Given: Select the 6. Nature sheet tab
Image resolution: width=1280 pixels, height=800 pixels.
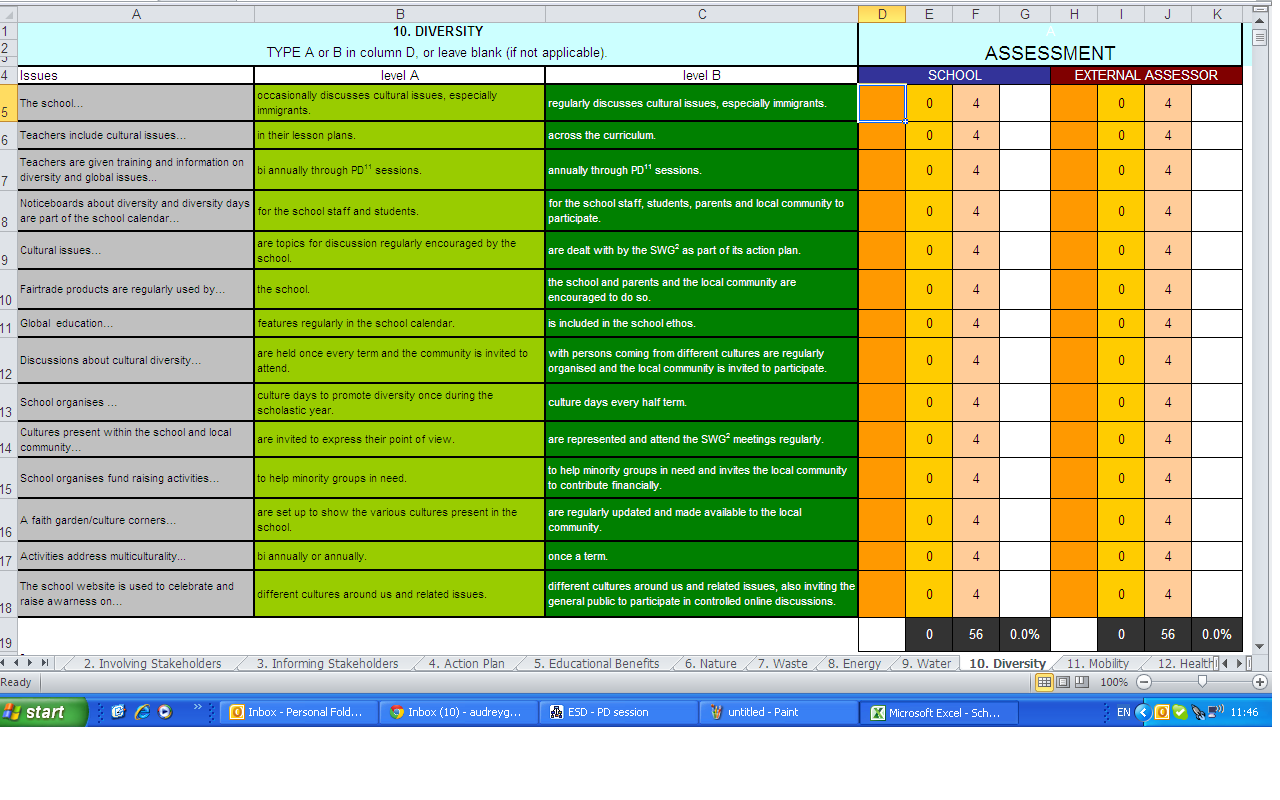Looking at the screenshot, I should (710, 663).
